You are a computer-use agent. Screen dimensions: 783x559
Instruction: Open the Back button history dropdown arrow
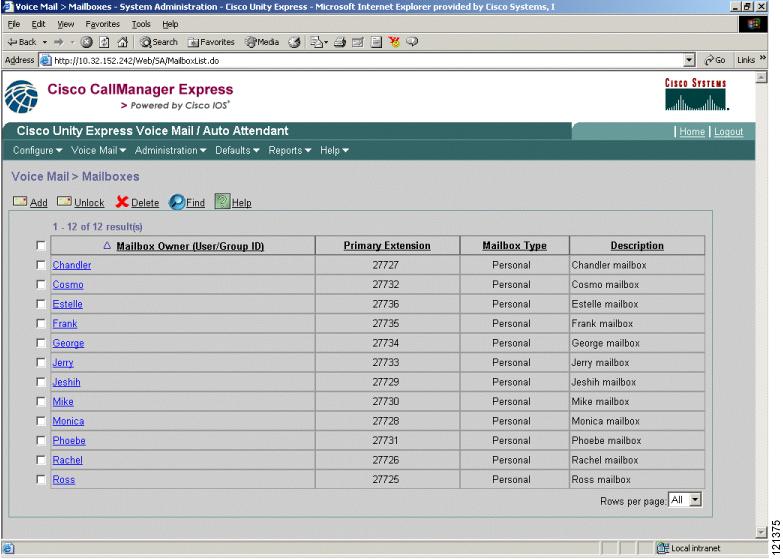tap(44, 42)
